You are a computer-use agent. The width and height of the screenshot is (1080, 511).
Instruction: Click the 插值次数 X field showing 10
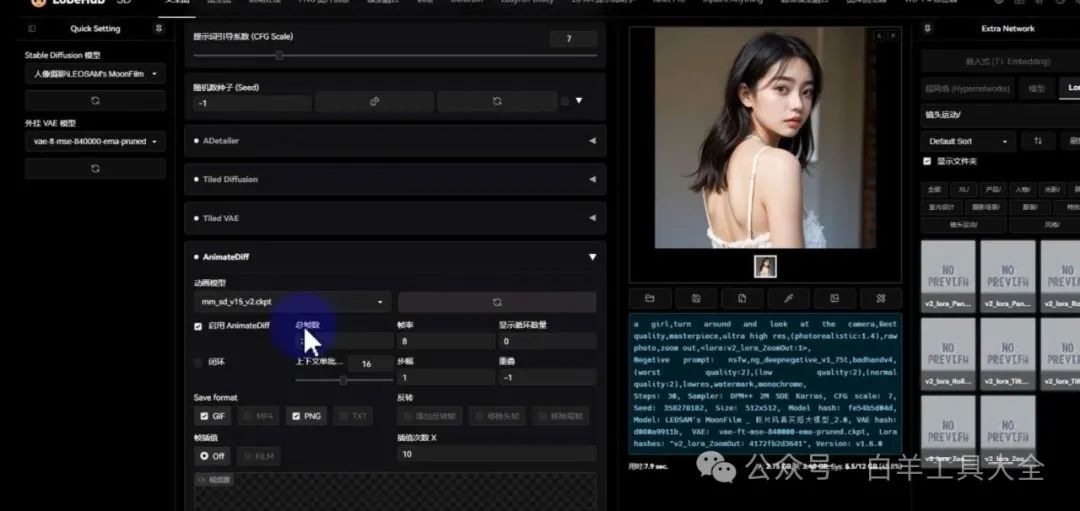(x=497, y=453)
